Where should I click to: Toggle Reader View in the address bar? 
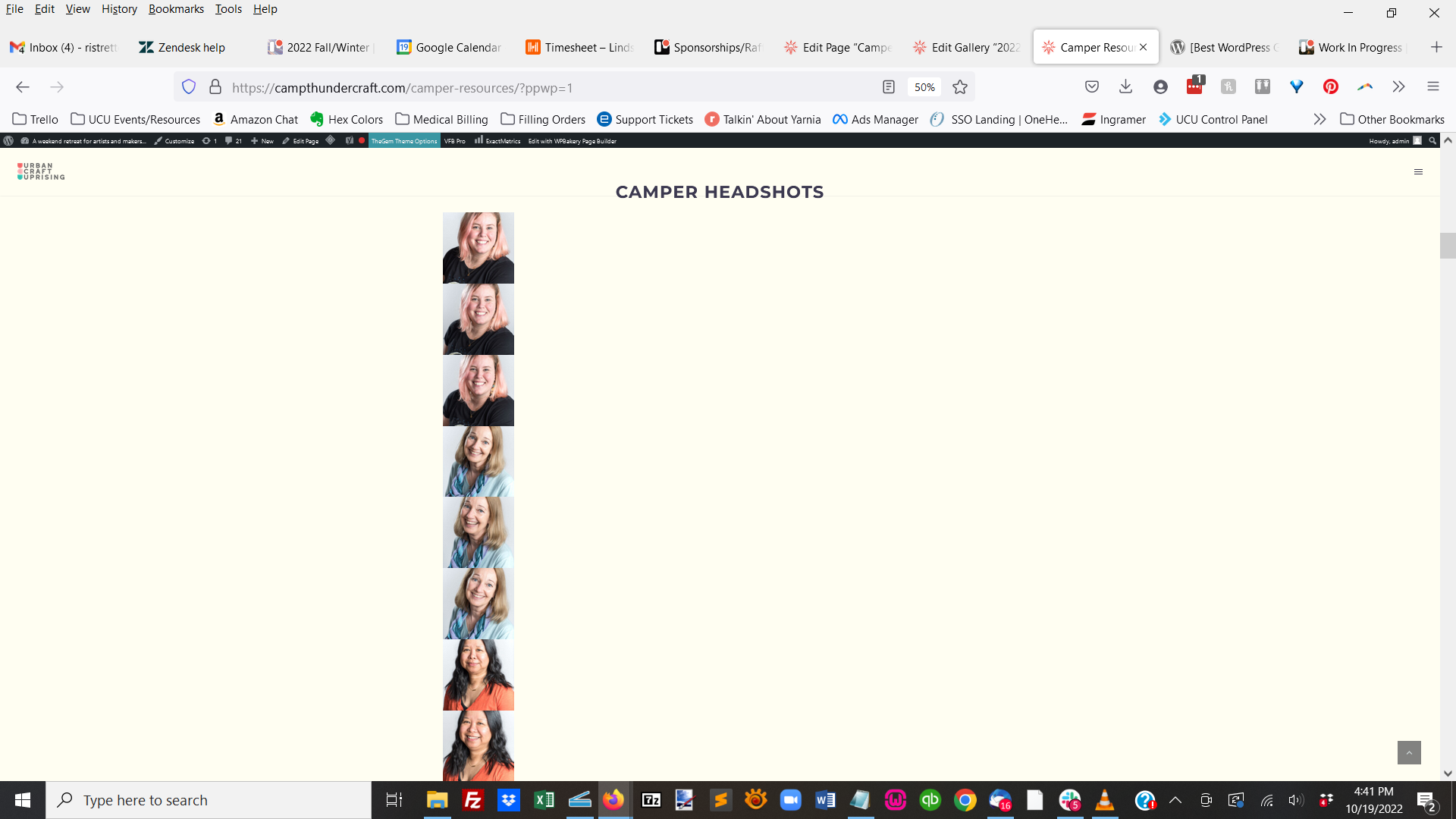888,86
